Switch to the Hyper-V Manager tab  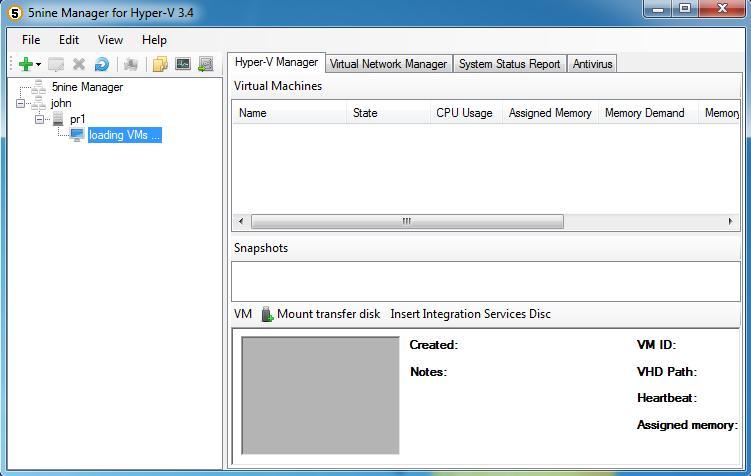276,62
